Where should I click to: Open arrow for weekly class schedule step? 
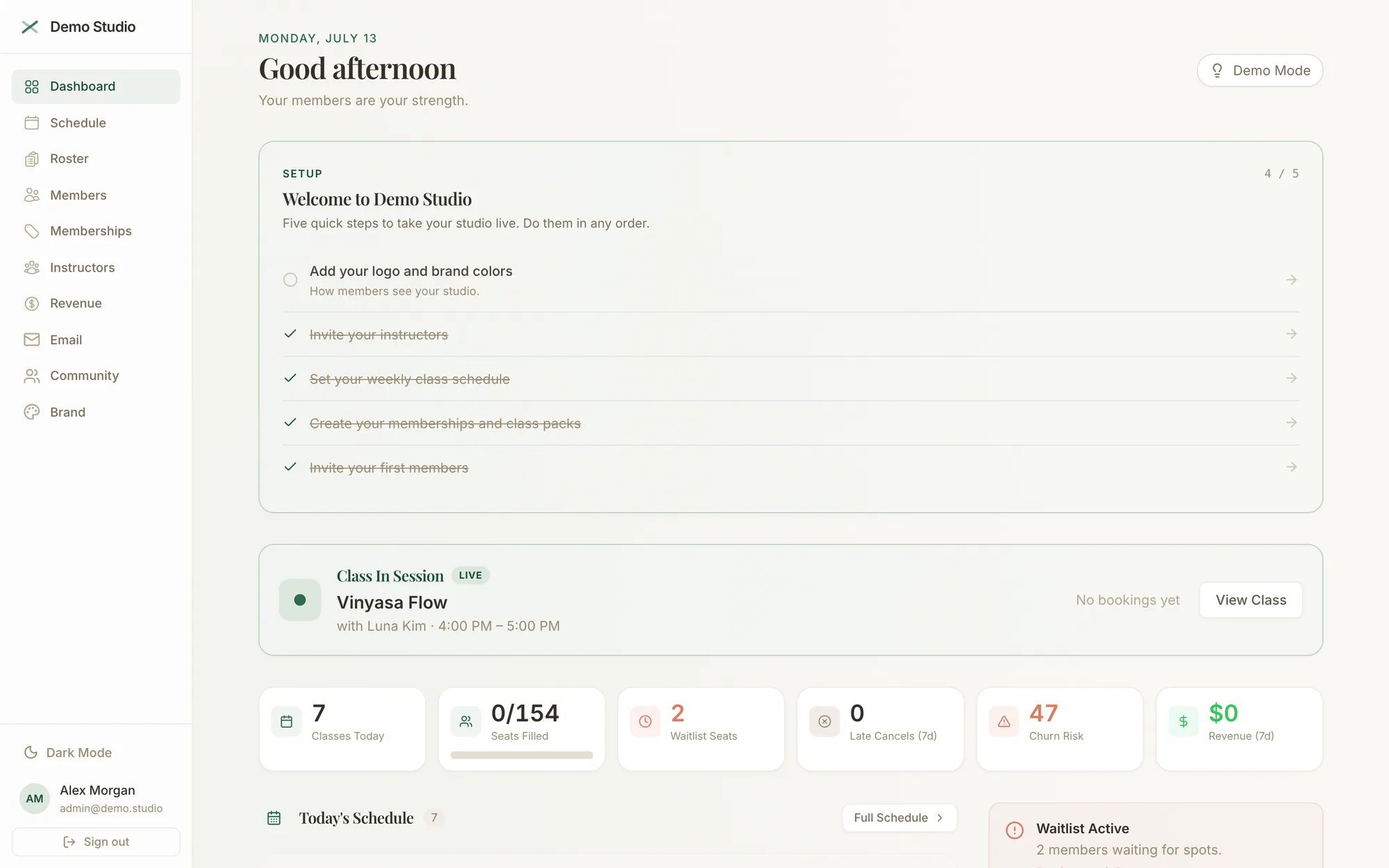tap(1291, 378)
